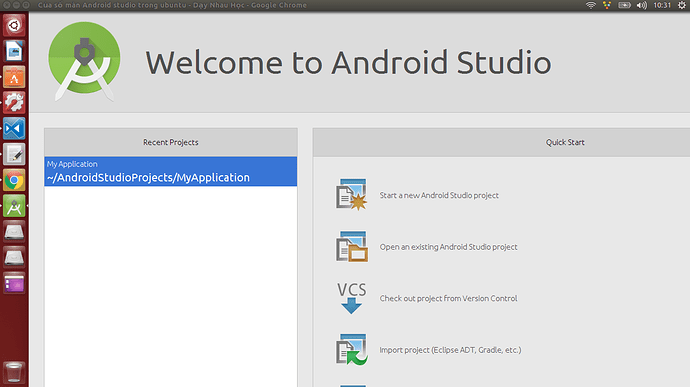Screen dimensions: 690x387
Task: Open the sound volume indicator
Action: pyautogui.click(x=642, y=5)
